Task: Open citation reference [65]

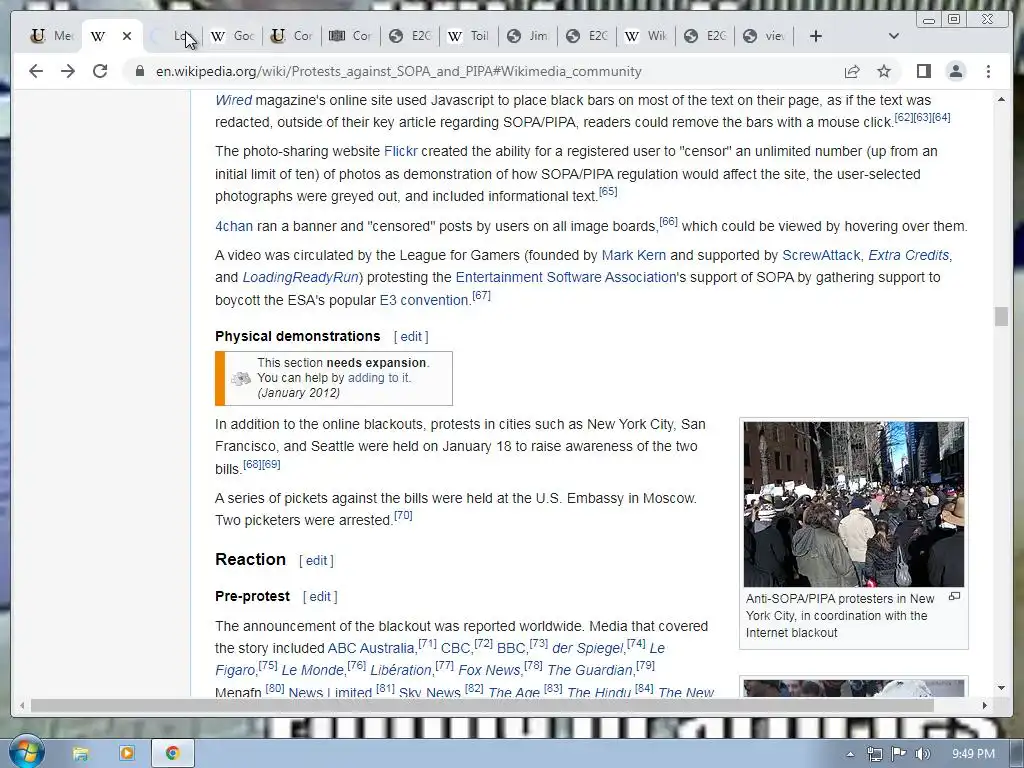Action: 608,191
